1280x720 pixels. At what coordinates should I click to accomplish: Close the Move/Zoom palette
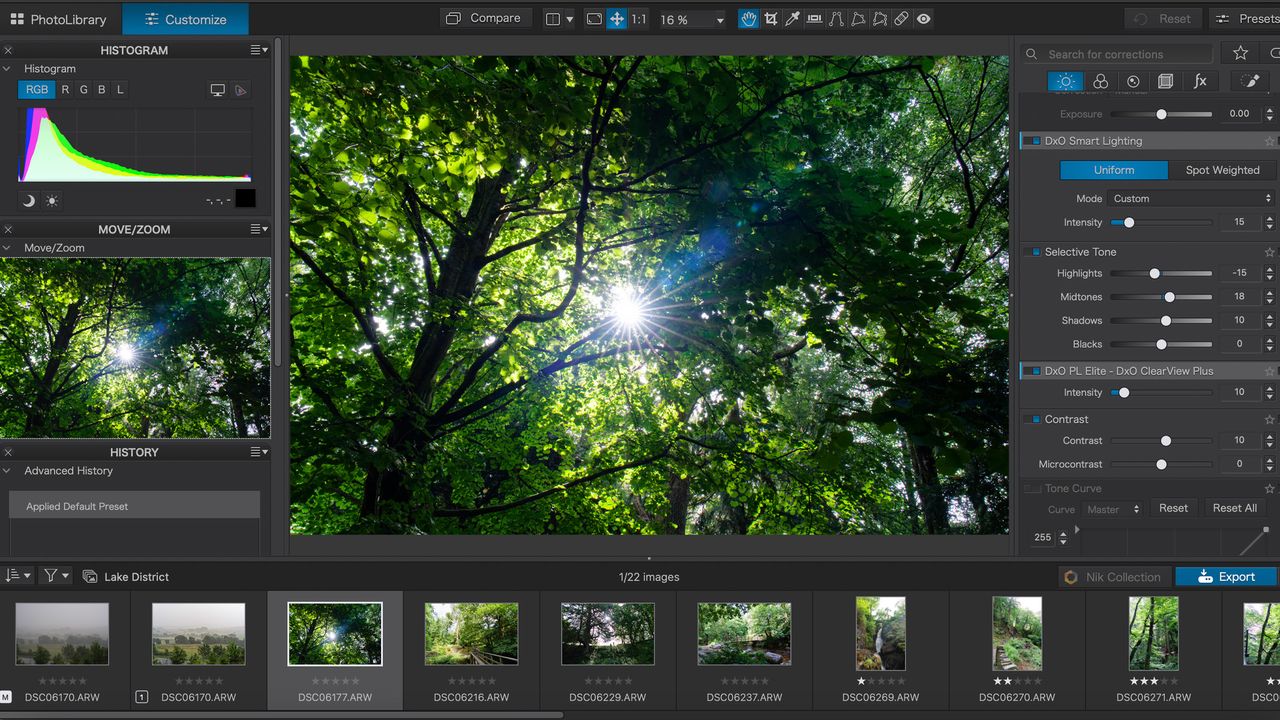pos(8,229)
